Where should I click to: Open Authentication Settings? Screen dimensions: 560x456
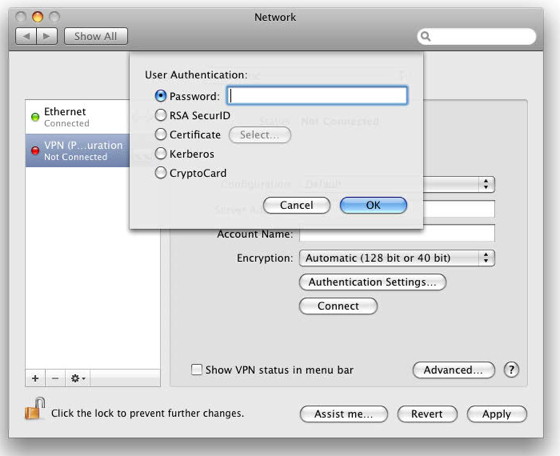point(372,282)
